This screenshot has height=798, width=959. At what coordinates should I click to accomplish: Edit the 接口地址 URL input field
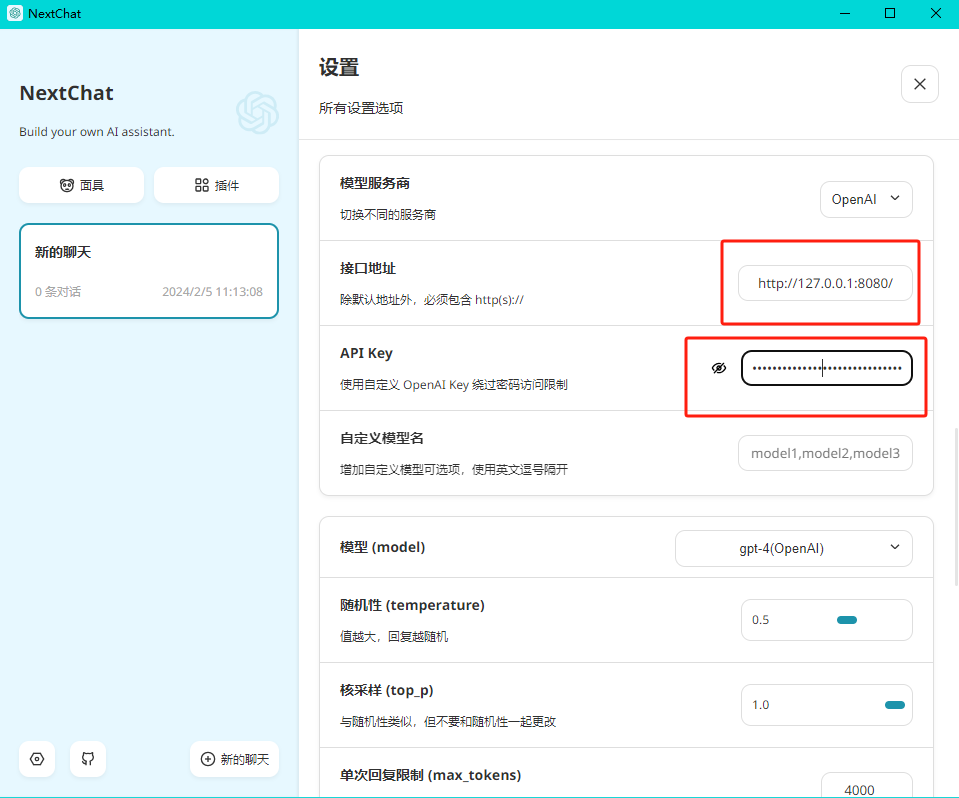point(825,283)
